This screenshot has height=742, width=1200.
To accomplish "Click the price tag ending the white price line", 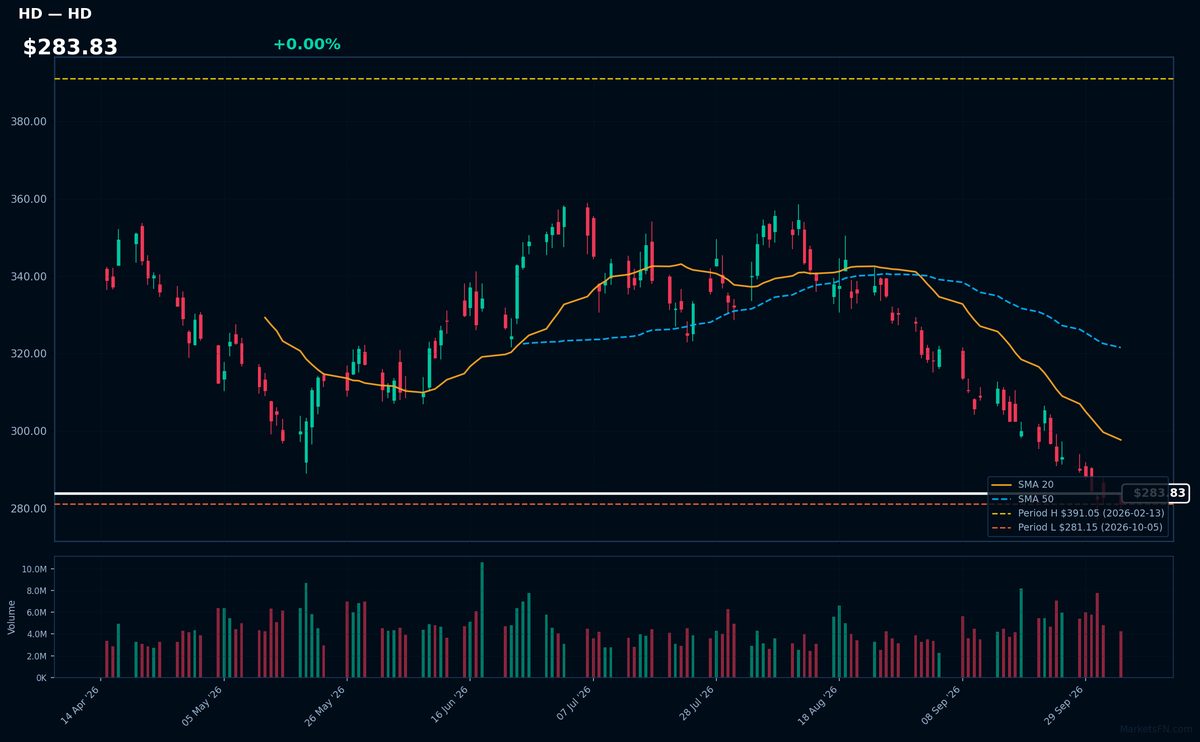I will pos(1155,493).
